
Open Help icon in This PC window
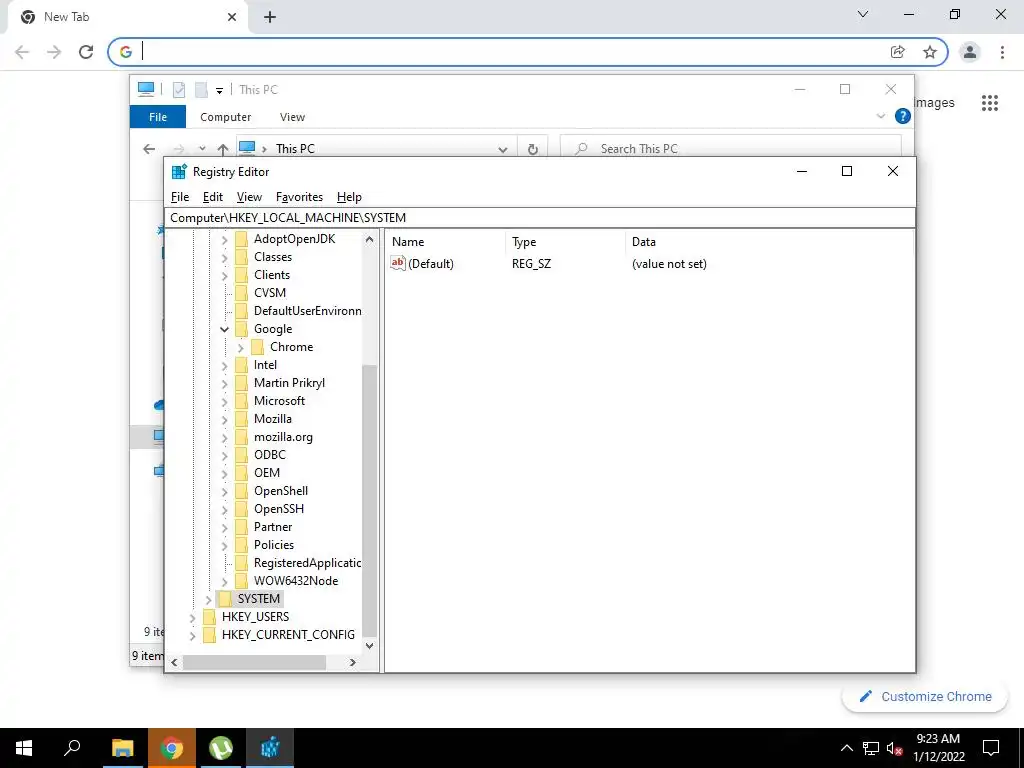pos(903,116)
